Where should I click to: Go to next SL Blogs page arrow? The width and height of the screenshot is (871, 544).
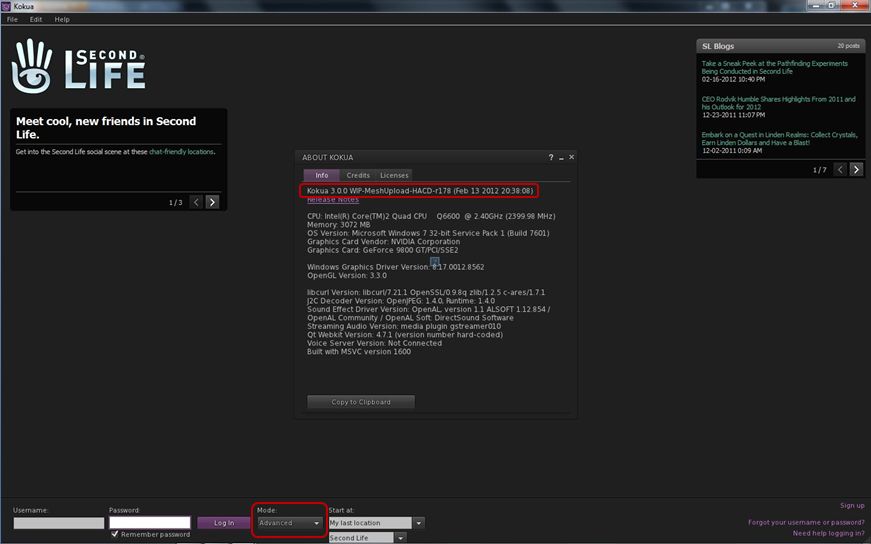pyautogui.click(x=856, y=170)
